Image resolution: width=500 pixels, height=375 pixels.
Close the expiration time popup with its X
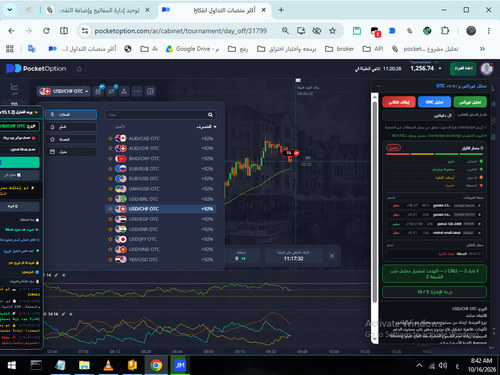[x=332, y=256]
